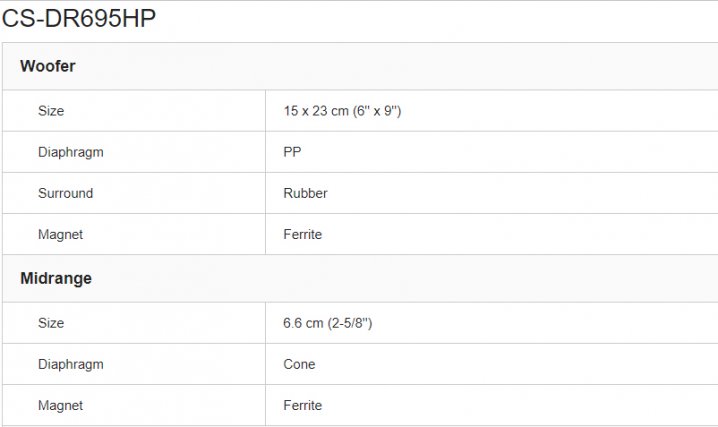Click the Size label under Woofer

(51, 111)
